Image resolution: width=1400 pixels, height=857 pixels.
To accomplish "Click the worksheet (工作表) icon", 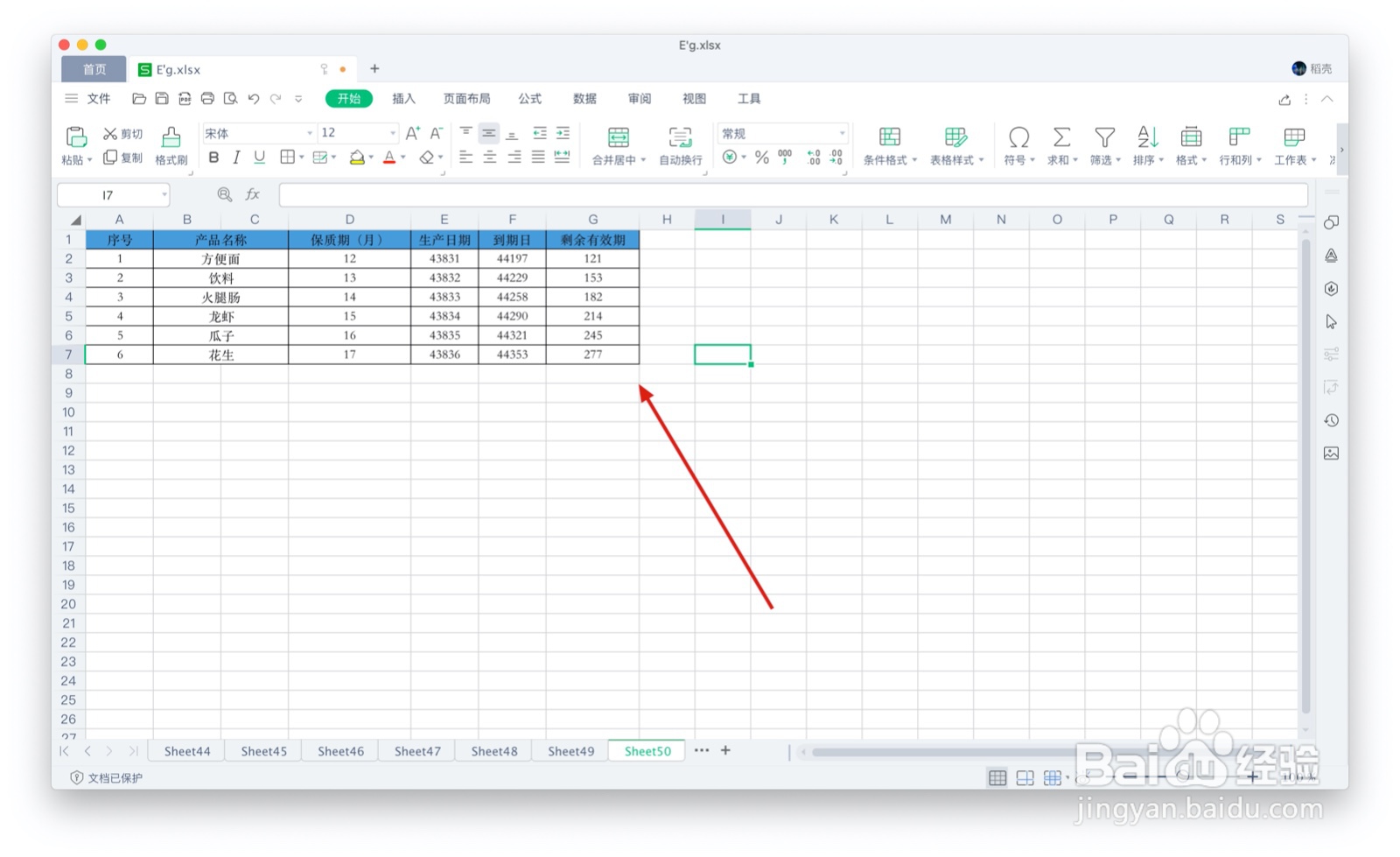I will click(x=1294, y=137).
